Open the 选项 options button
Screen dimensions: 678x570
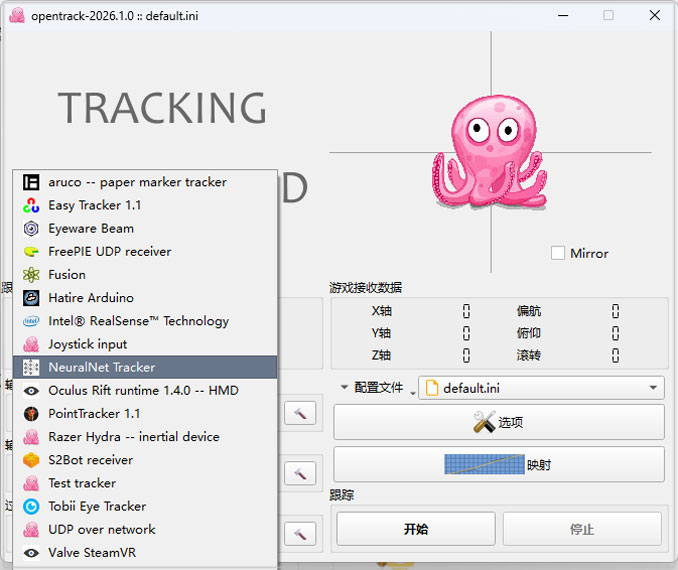pyautogui.click(x=499, y=422)
